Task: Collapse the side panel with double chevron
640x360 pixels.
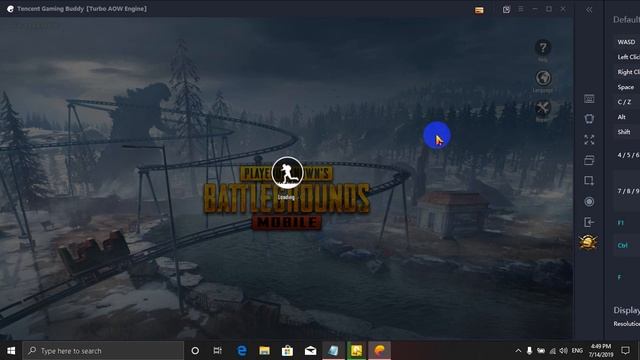Action: [x=589, y=10]
